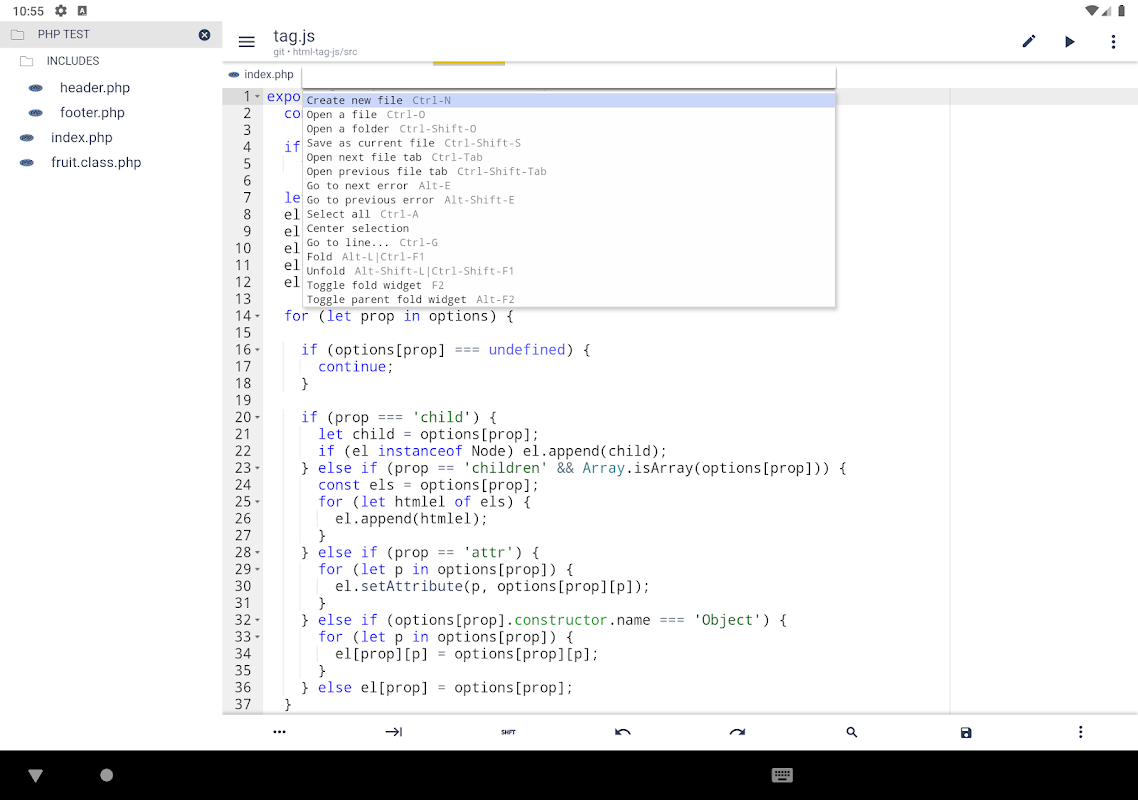The width and height of the screenshot is (1138, 800).
Task: Select Go to line... command
Action: pos(569,242)
